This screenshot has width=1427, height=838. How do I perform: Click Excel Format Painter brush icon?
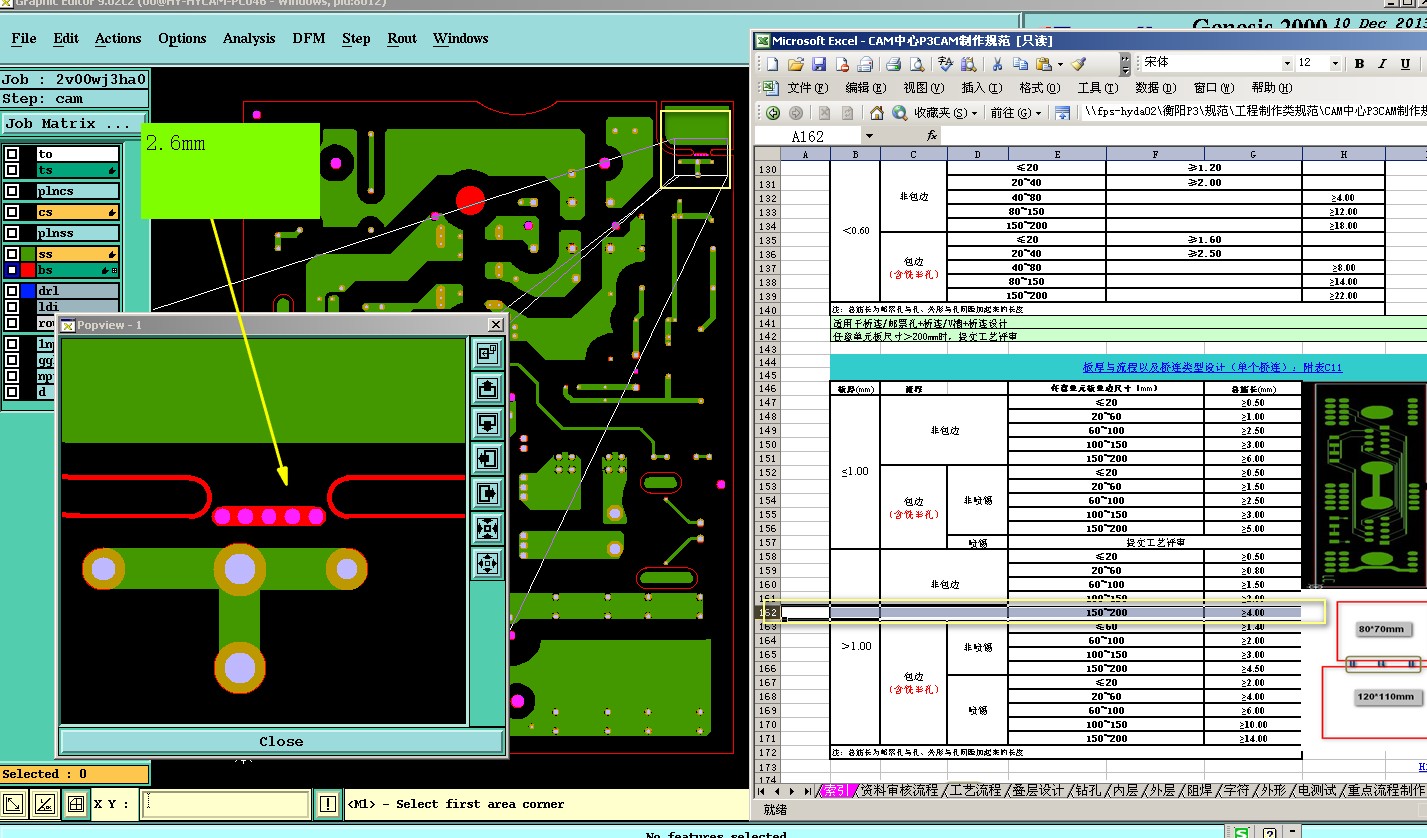(x=1078, y=64)
